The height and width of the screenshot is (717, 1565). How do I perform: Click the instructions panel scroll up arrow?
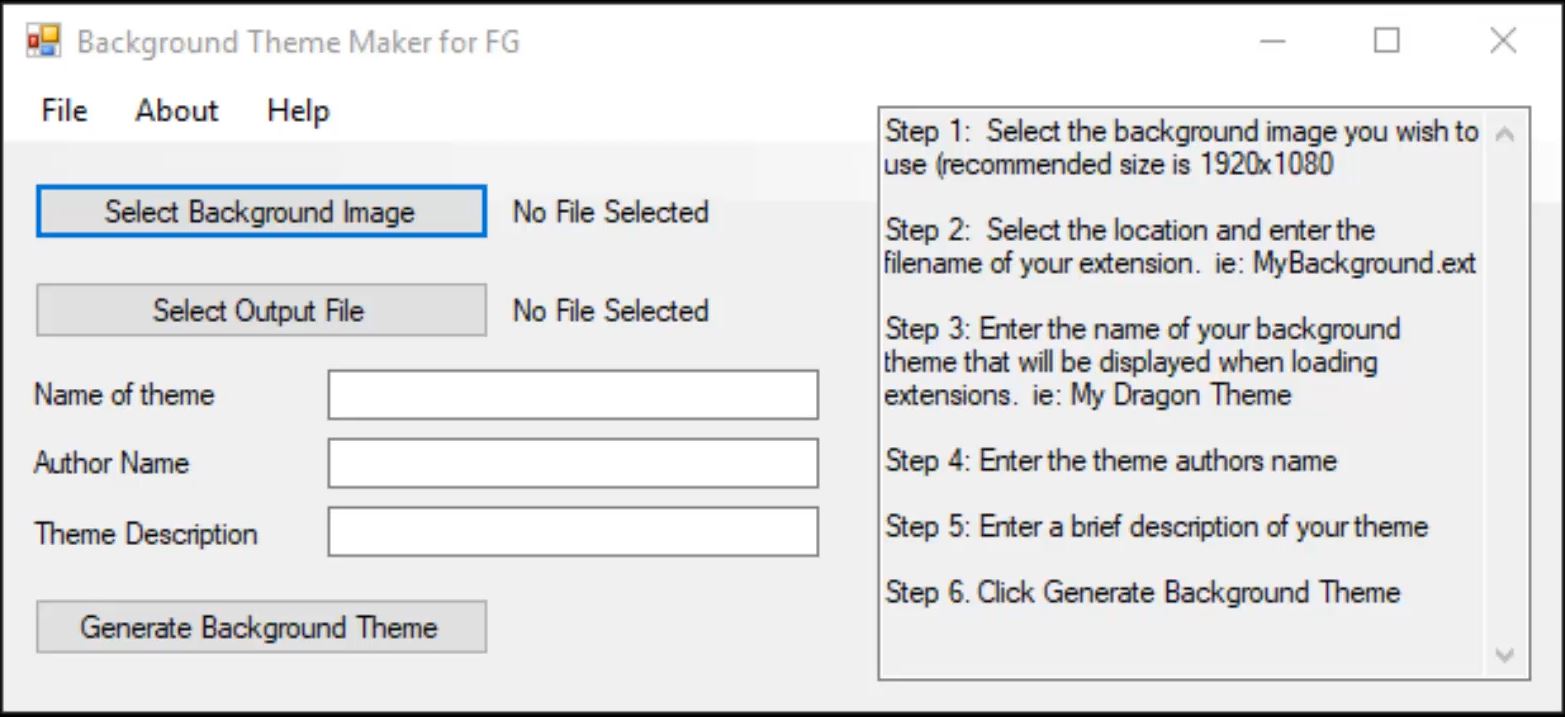point(1504,134)
